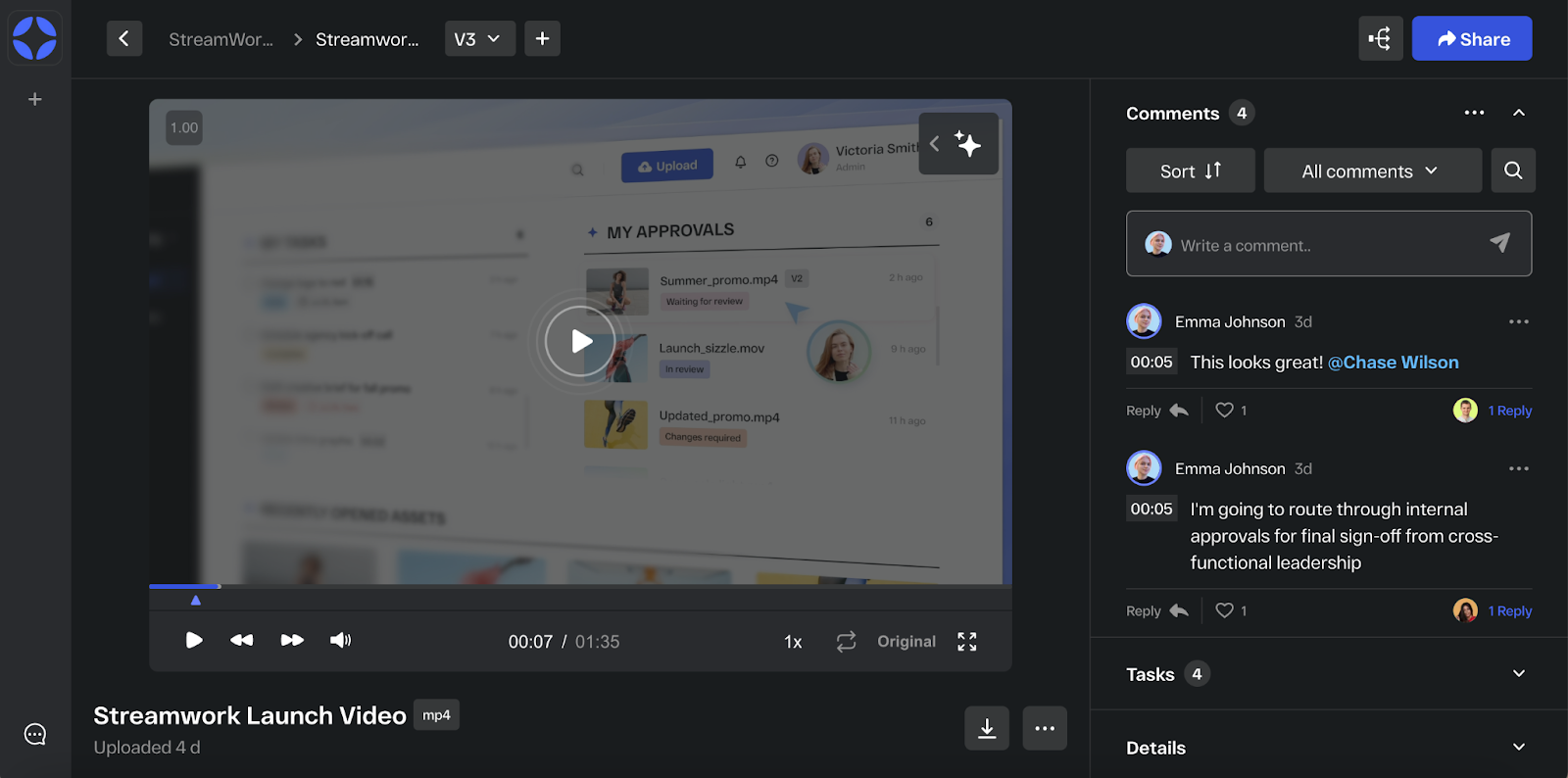Open options for 'route through internal' comment
The width and height of the screenshot is (1568, 778).
[x=1519, y=468]
